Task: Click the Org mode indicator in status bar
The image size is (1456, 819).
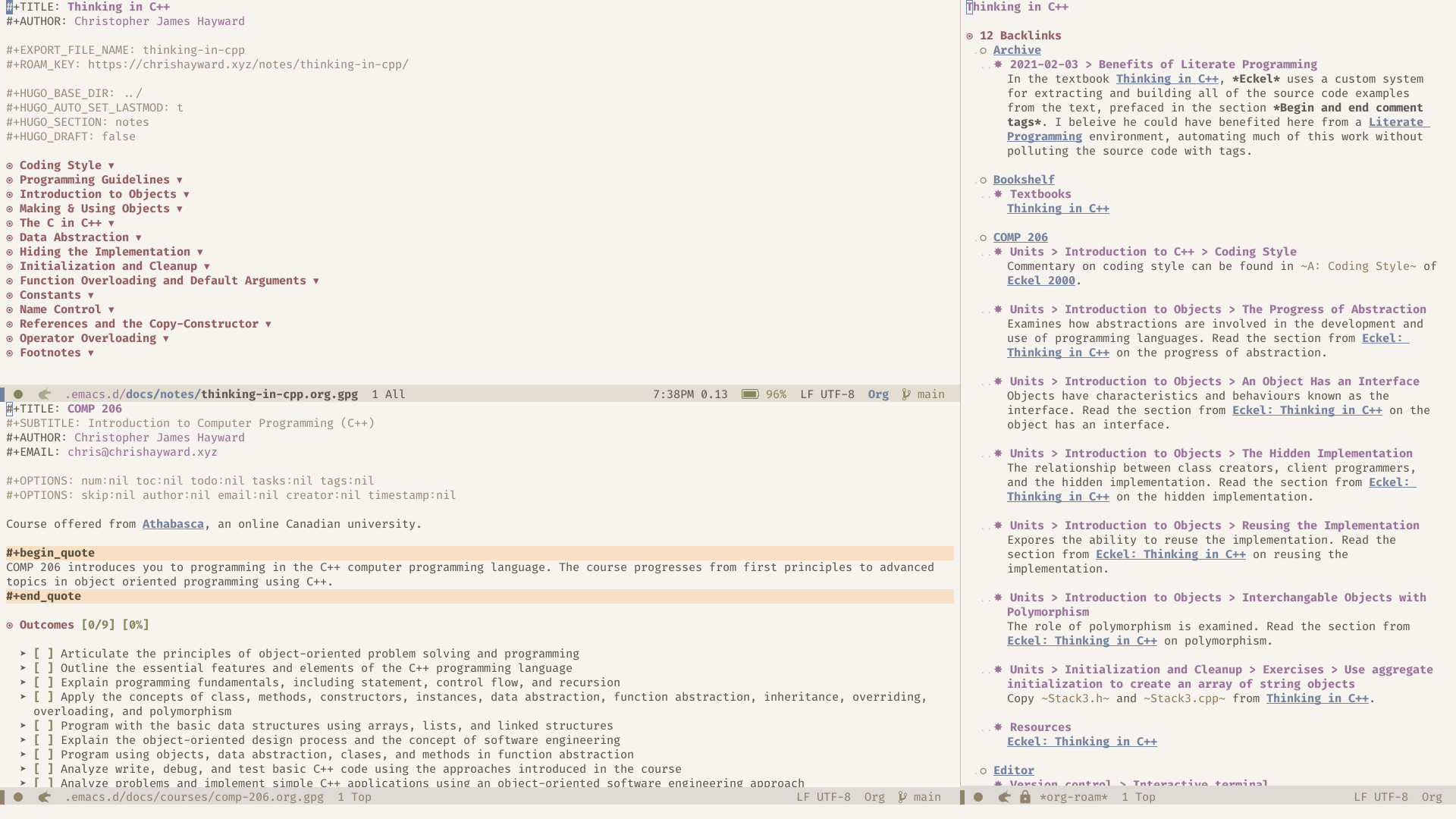Action: coord(878,393)
